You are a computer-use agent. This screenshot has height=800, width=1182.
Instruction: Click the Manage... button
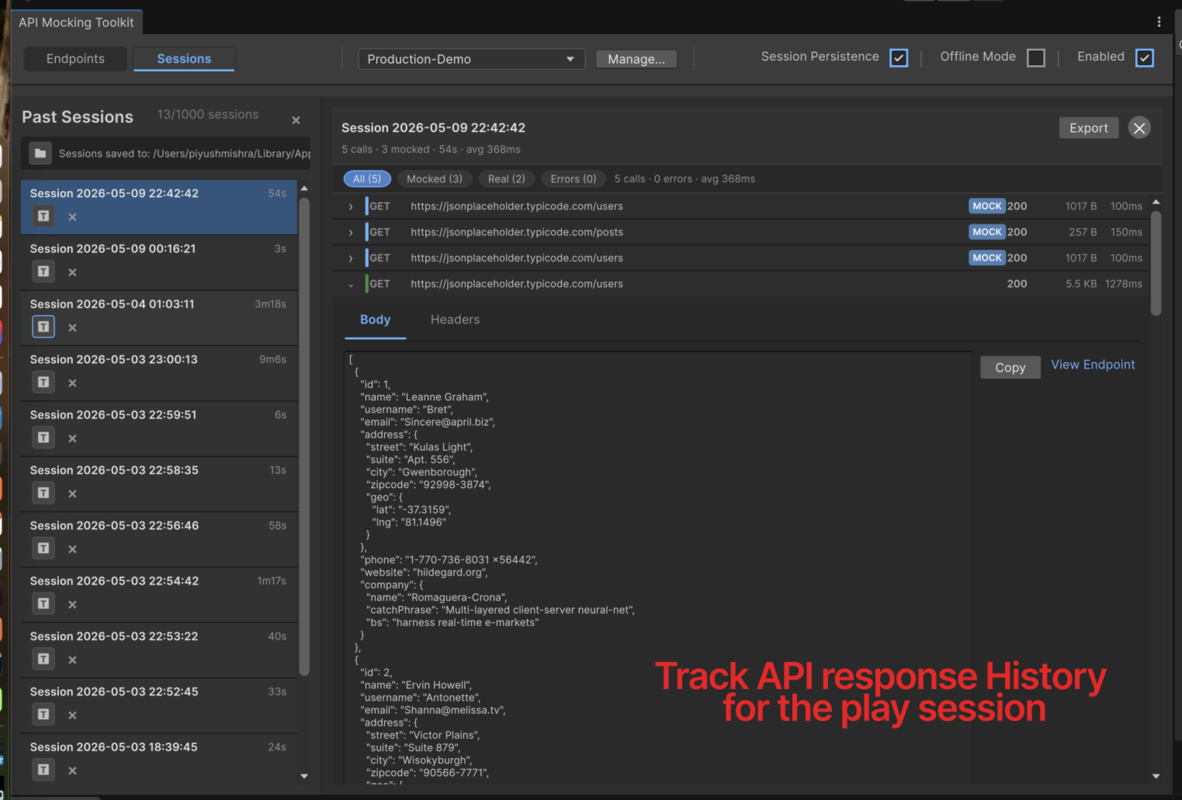tap(636, 59)
